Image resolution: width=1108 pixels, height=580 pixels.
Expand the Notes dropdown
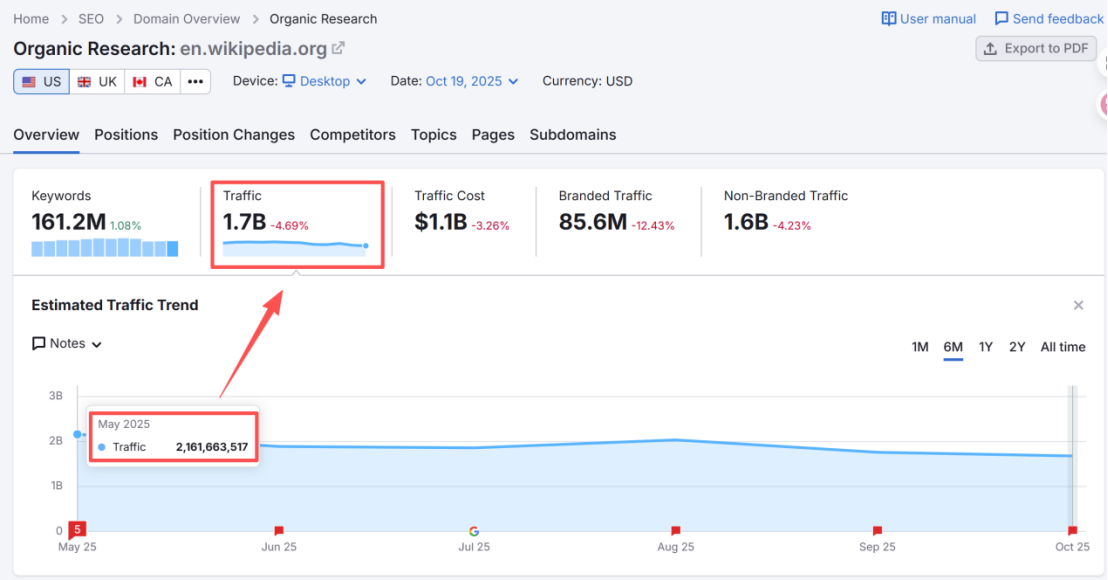point(68,344)
